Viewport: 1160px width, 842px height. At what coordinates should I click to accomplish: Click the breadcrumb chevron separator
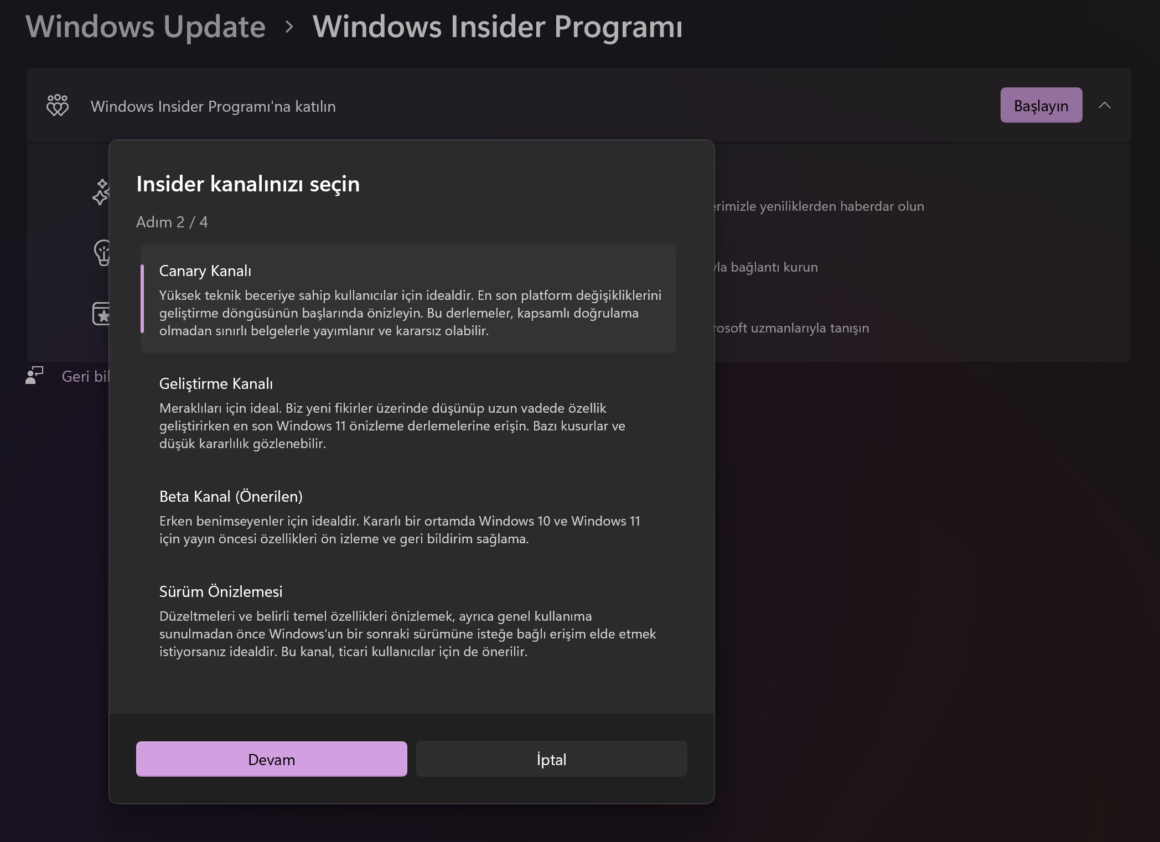289,27
